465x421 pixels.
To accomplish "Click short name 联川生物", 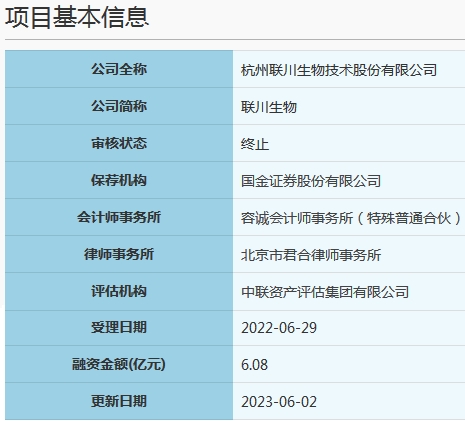I will point(269,107).
